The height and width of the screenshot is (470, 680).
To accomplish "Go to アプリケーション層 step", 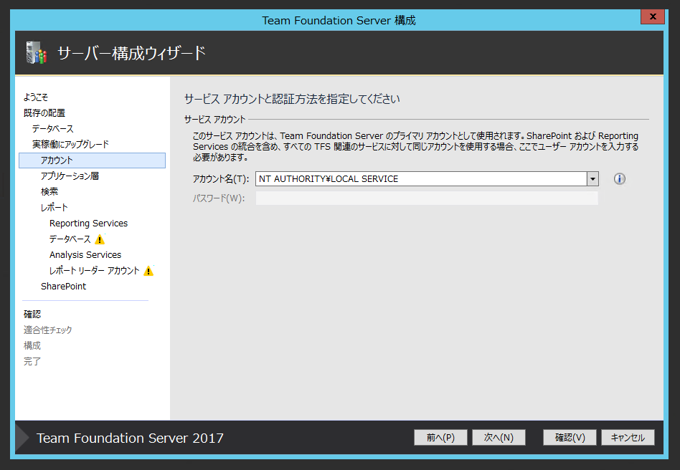I will pyautogui.click(x=69, y=176).
